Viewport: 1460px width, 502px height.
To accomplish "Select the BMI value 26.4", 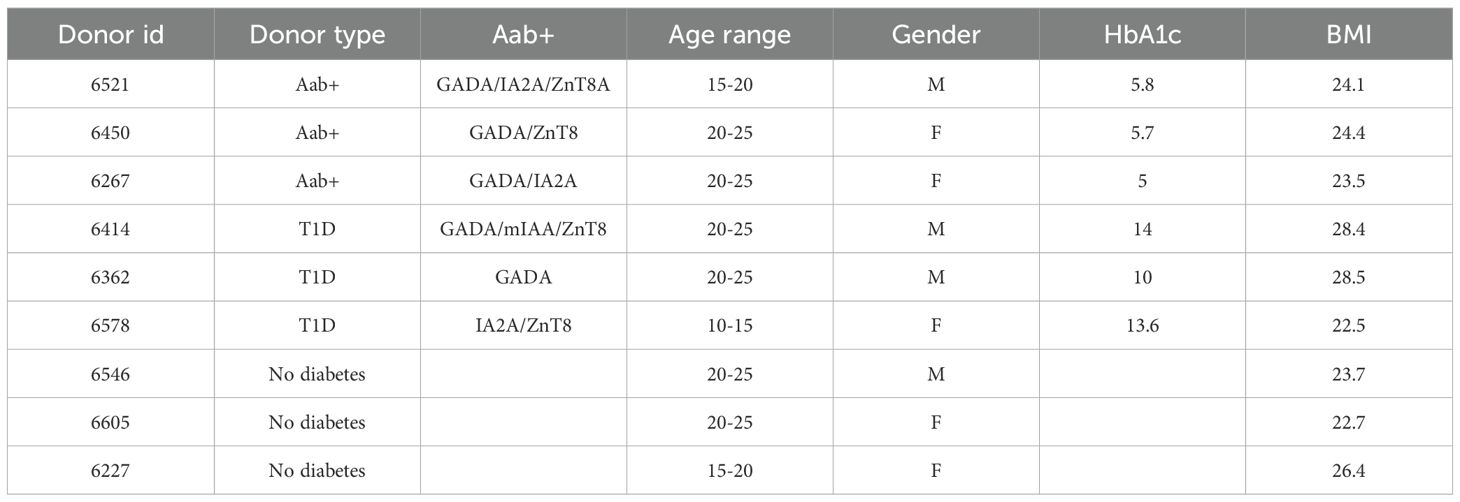I will (x=1349, y=470).
